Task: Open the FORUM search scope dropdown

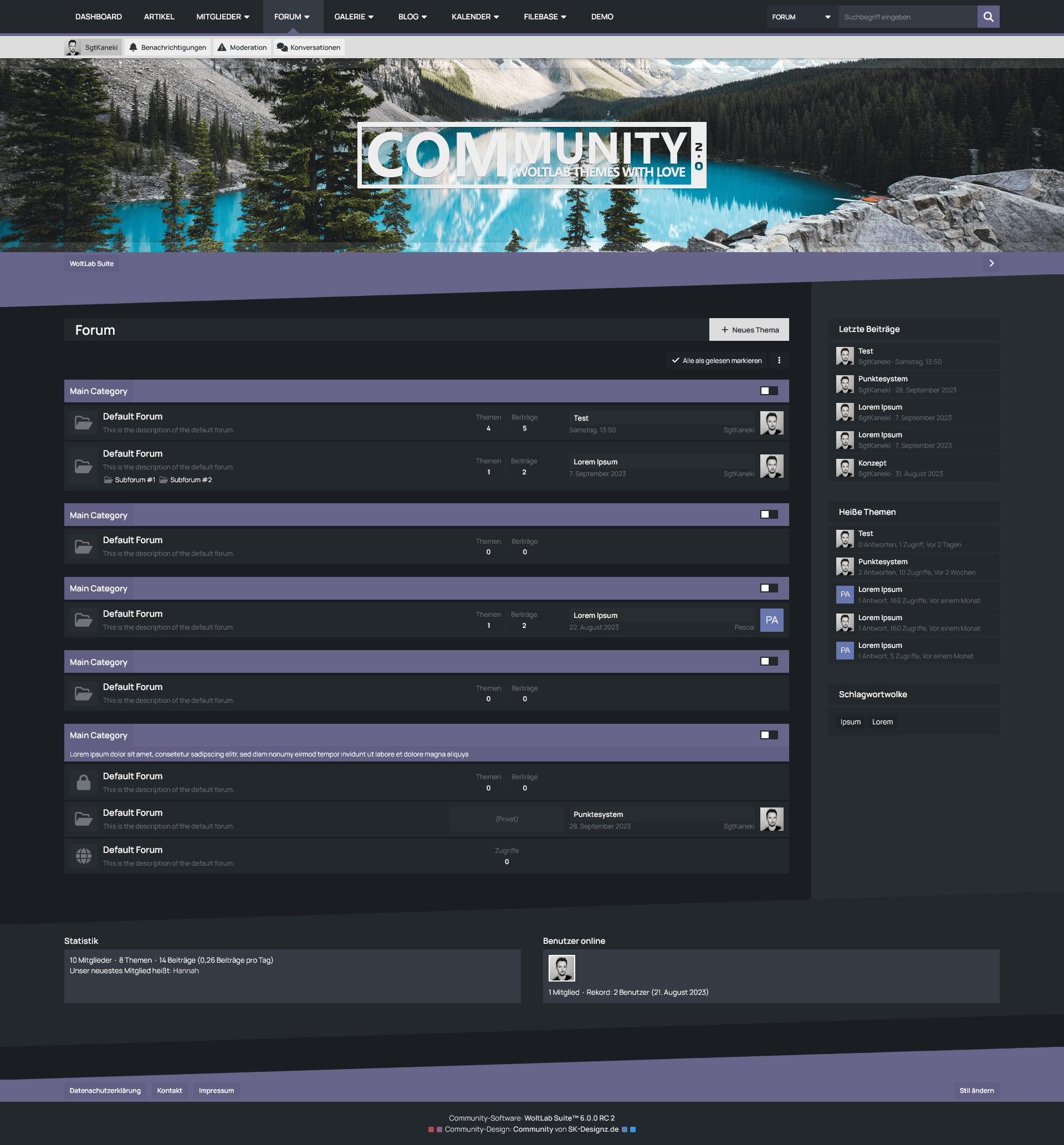Action: click(801, 17)
